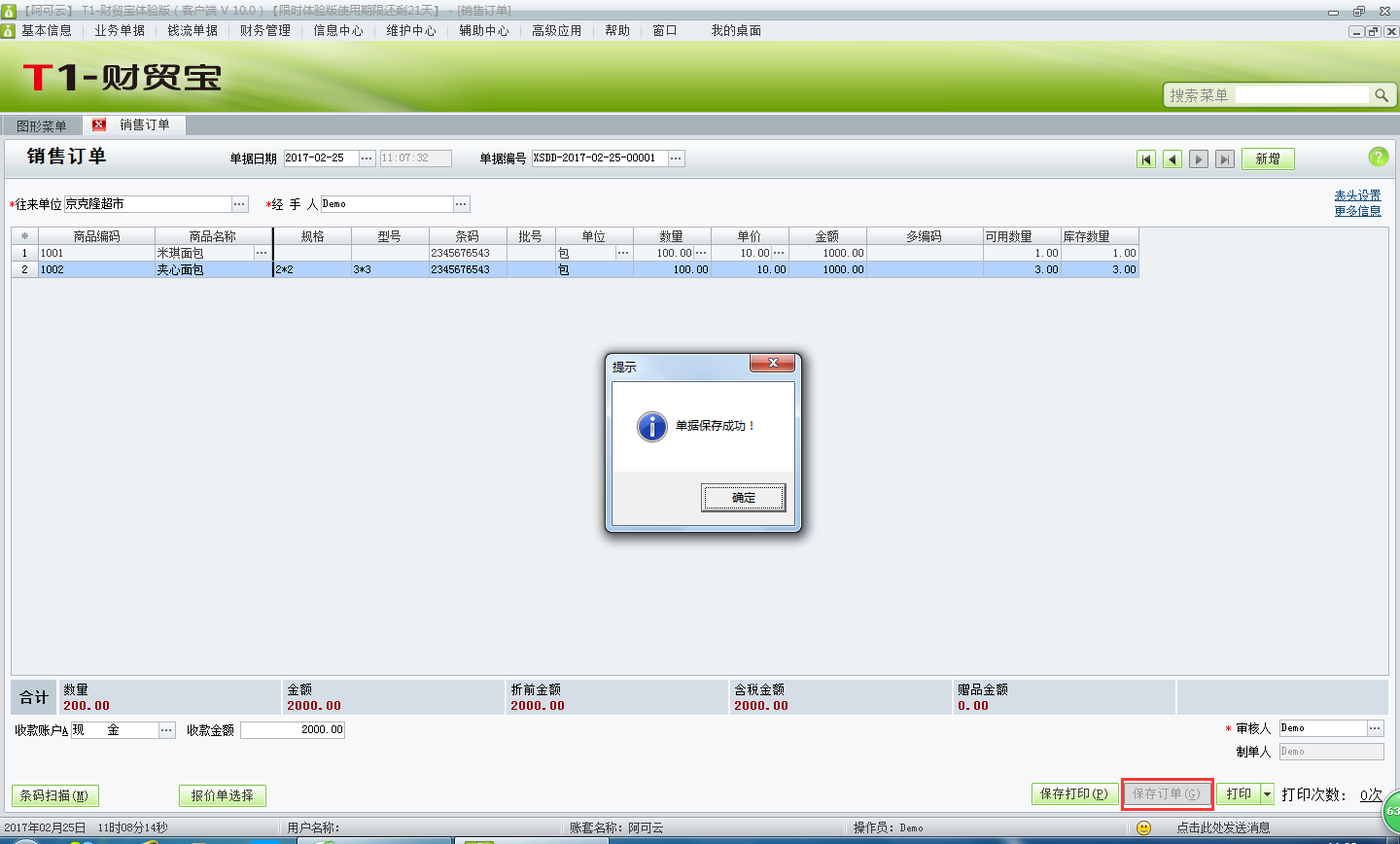Viewport: 1400px width, 844px height.
Task: Open the help icon with question mark
Action: (x=1379, y=158)
